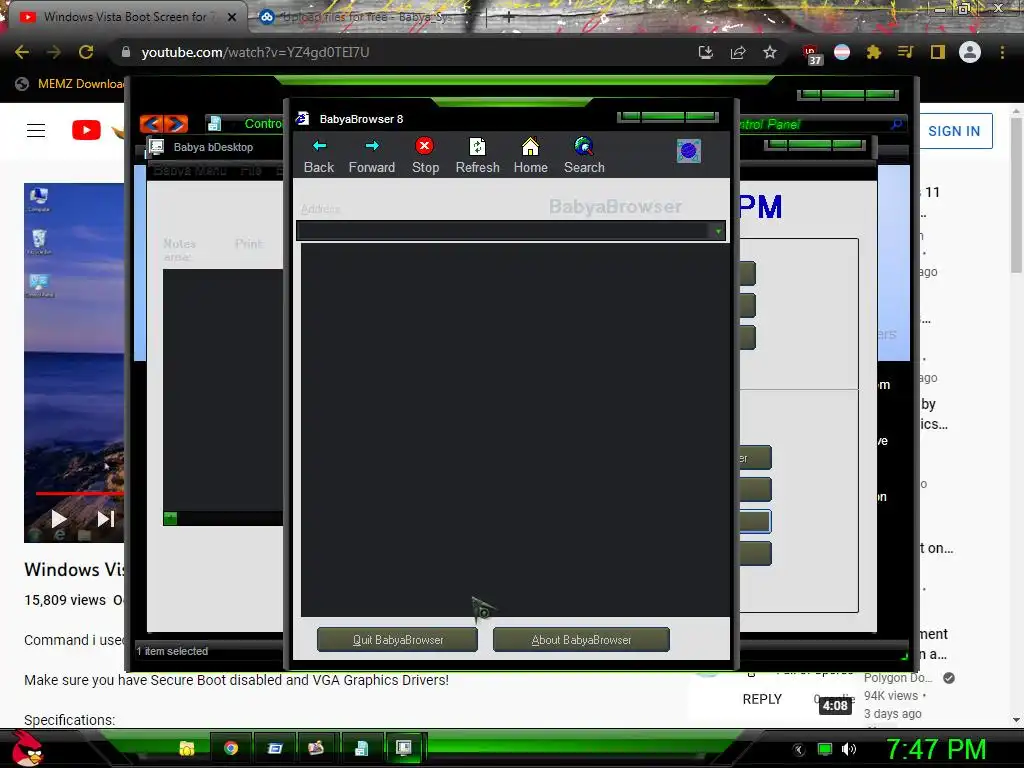1024x768 pixels.
Task: Click the YouTube SIGN IN button
Action: (954, 131)
